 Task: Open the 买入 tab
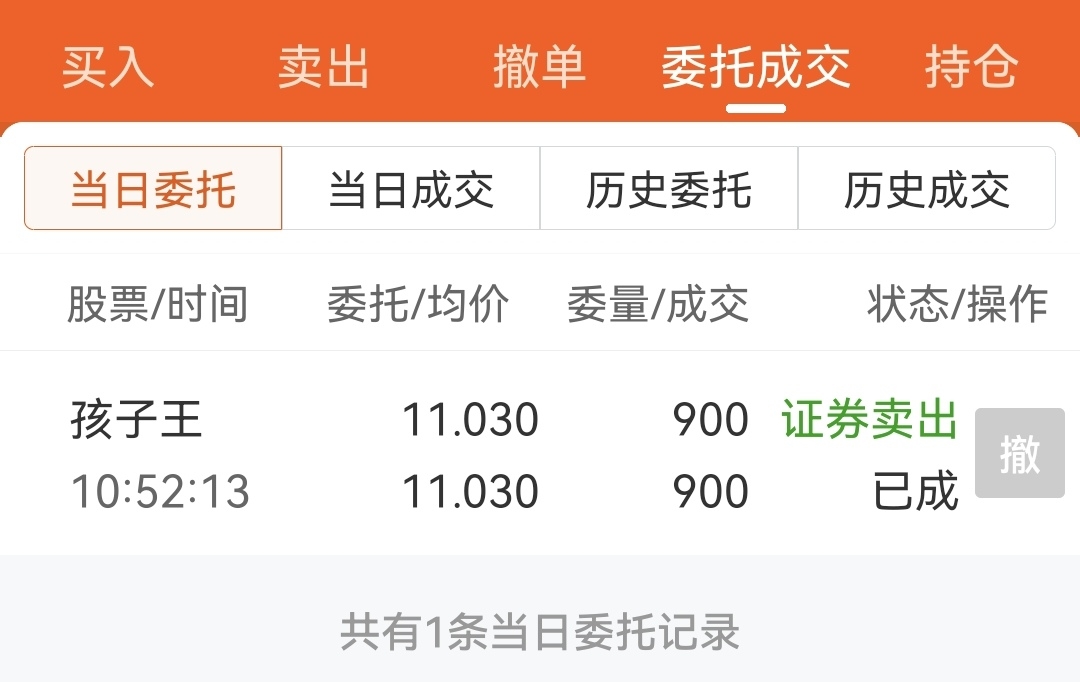pos(107,67)
